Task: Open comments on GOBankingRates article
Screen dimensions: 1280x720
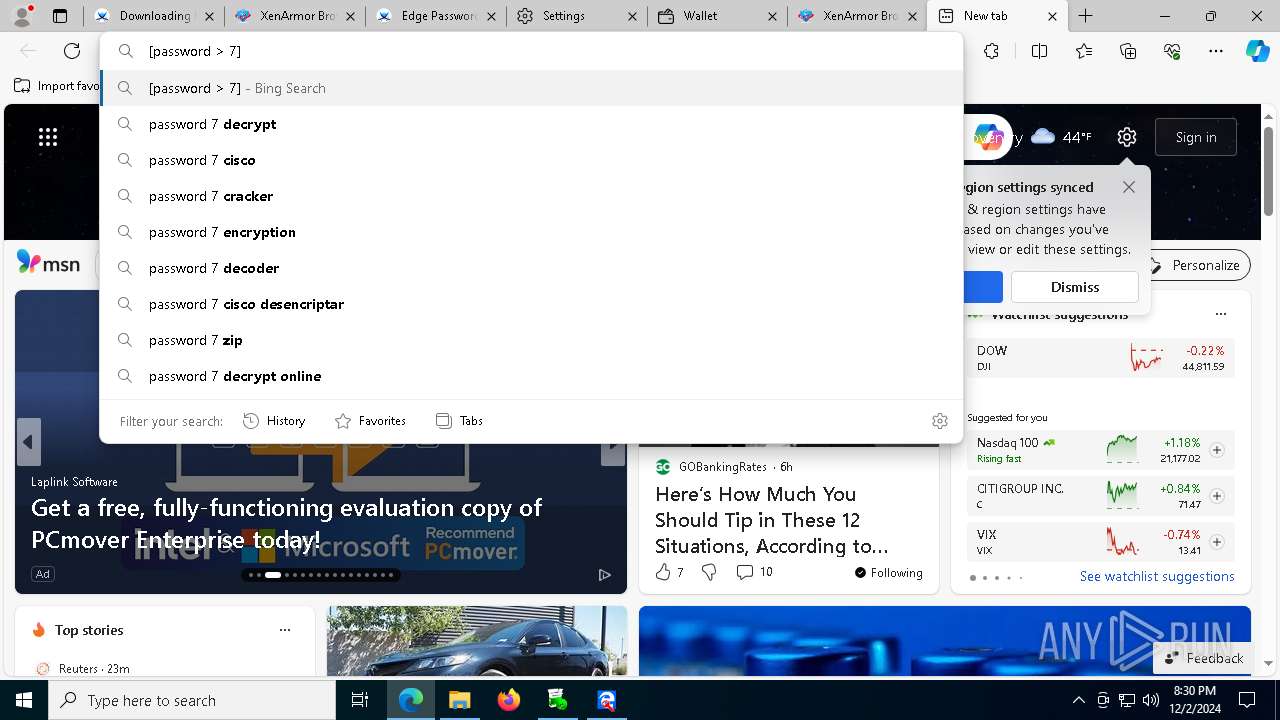Action: click(754, 572)
